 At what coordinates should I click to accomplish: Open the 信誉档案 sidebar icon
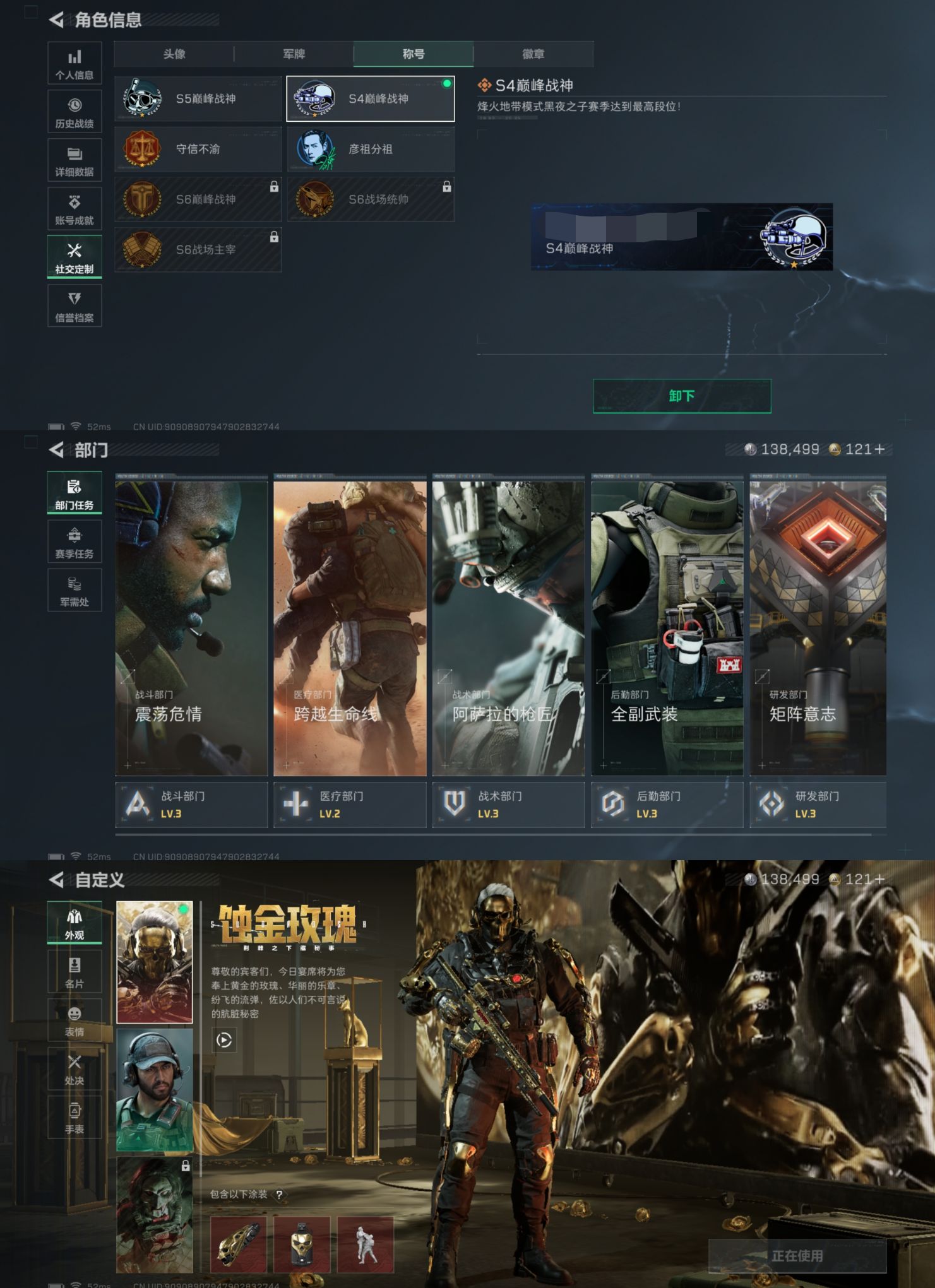click(x=74, y=306)
